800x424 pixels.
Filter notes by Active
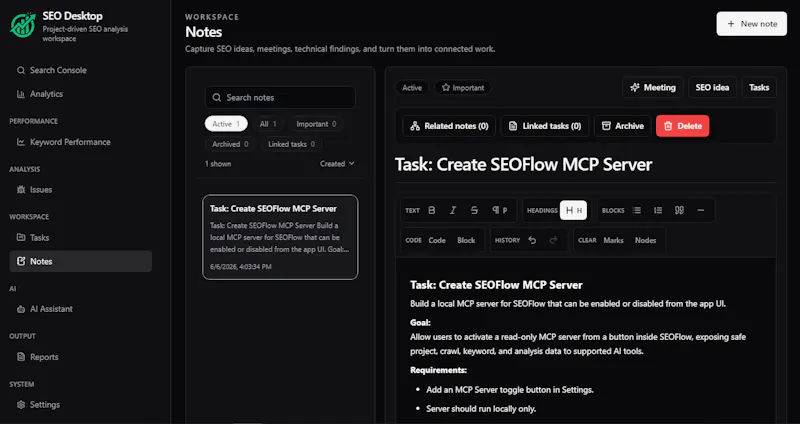[226, 124]
